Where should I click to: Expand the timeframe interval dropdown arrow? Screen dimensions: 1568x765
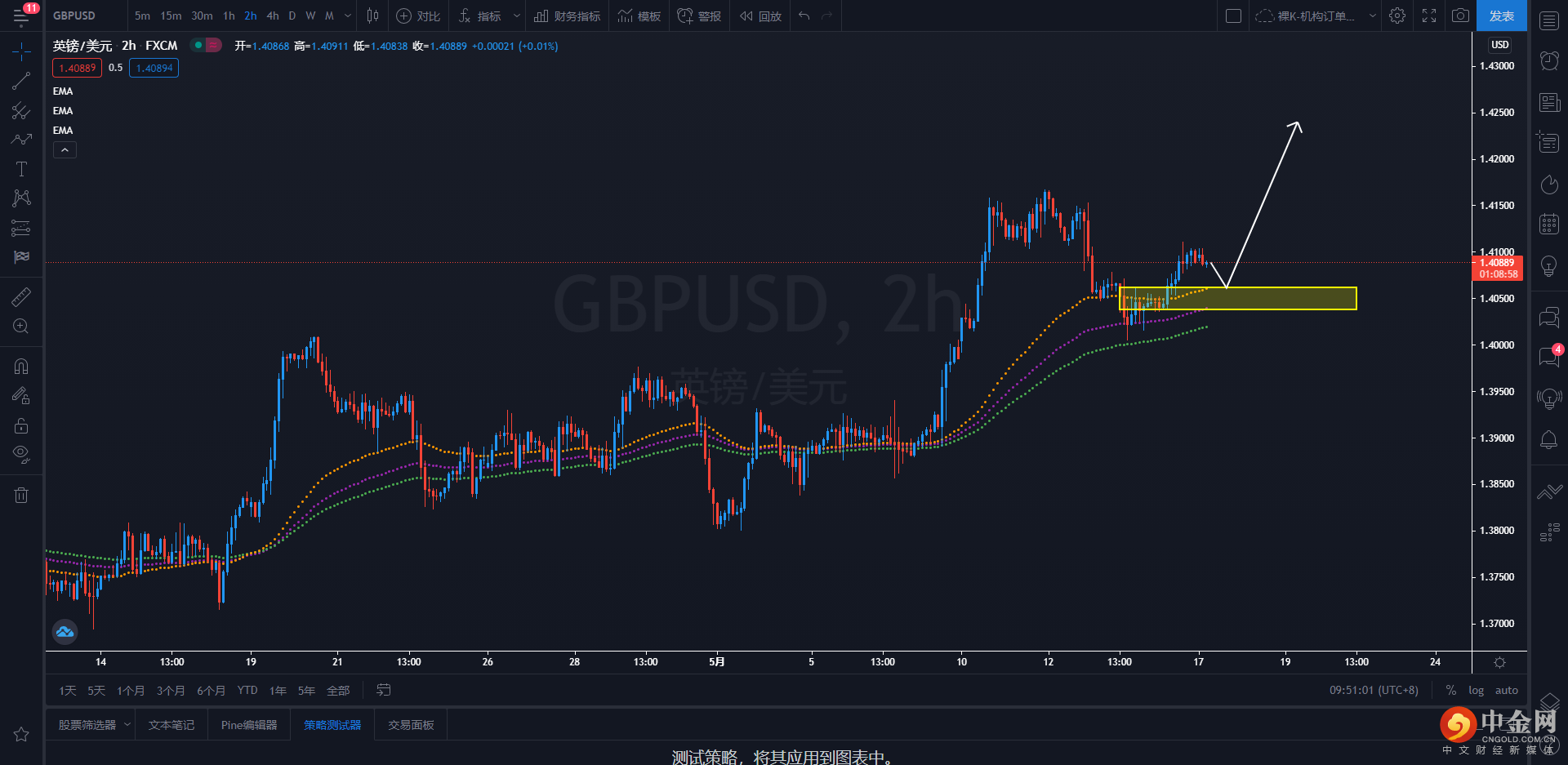(348, 16)
